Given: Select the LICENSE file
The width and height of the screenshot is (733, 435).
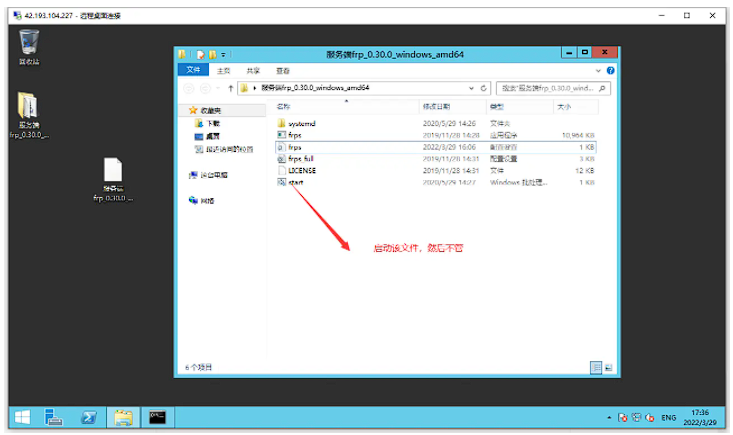Looking at the screenshot, I should tap(301, 171).
